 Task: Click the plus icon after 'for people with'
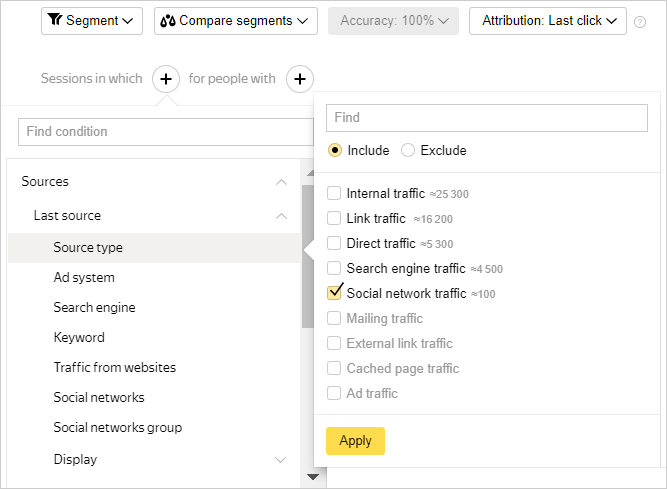click(x=300, y=78)
